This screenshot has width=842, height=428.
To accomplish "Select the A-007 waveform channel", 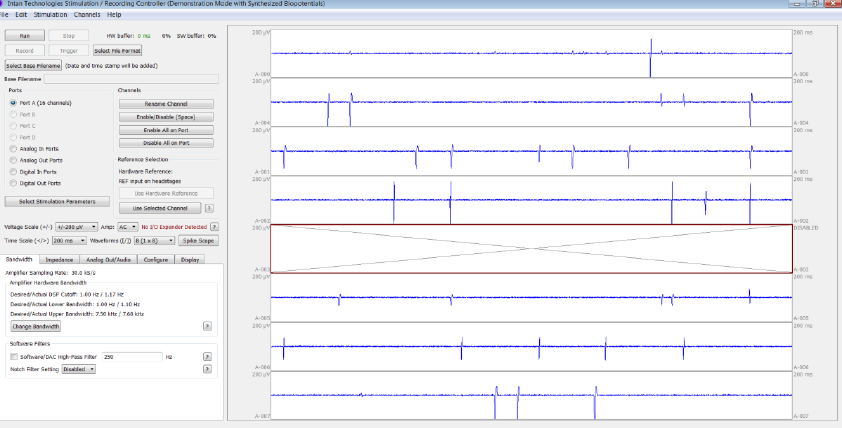I will (x=531, y=395).
